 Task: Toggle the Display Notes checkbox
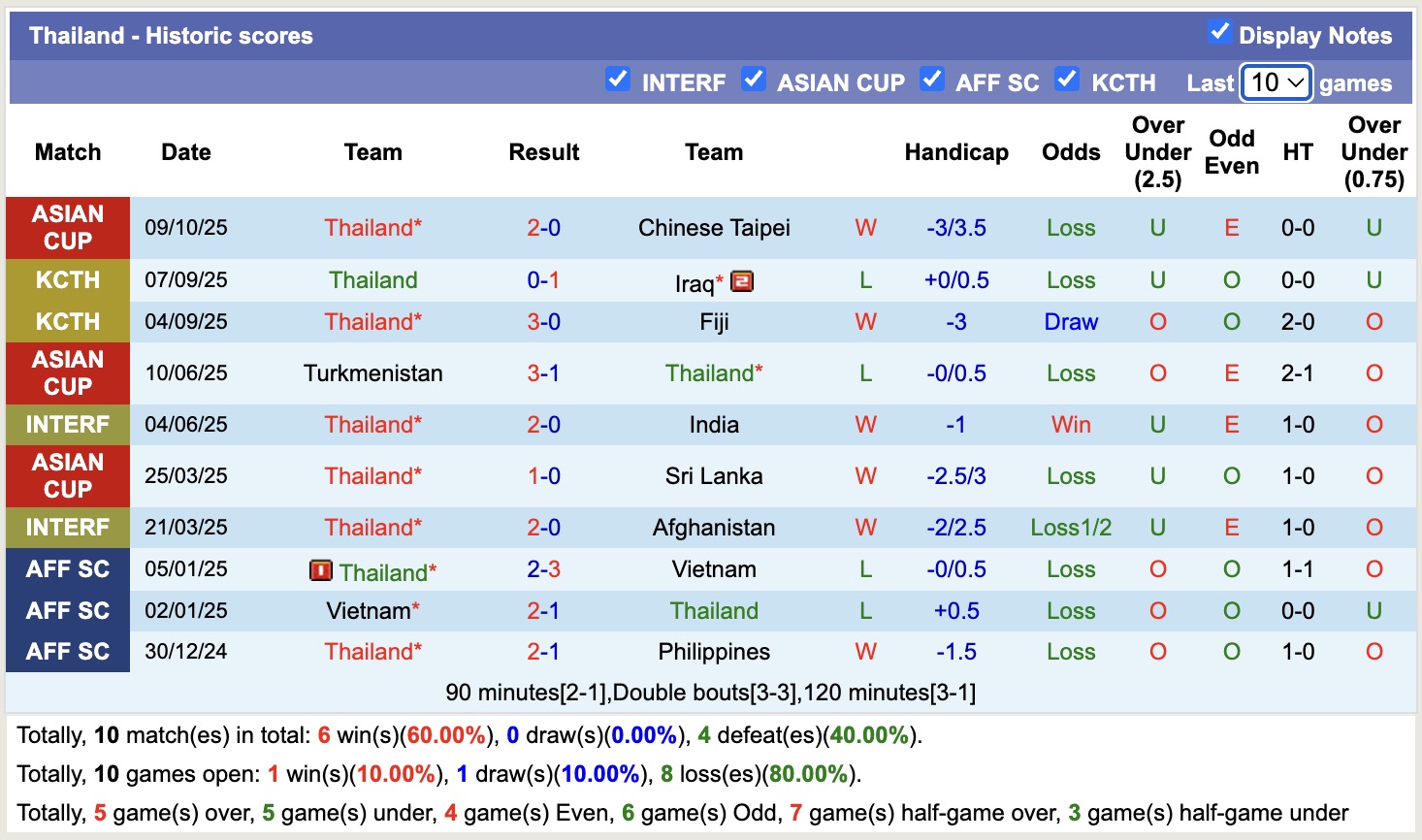pyautogui.click(x=1219, y=32)
